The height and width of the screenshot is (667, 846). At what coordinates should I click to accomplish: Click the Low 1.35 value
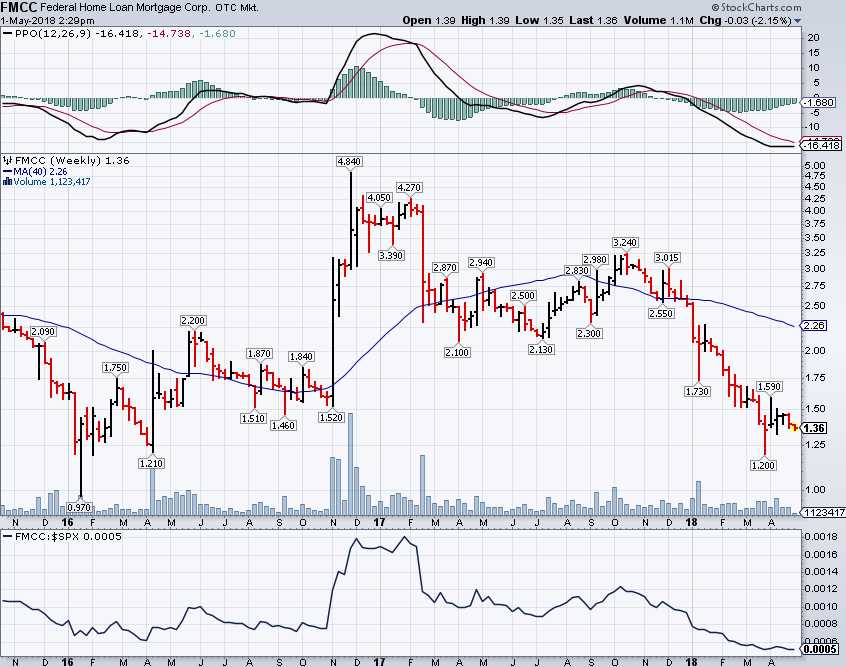pos(539,21)
